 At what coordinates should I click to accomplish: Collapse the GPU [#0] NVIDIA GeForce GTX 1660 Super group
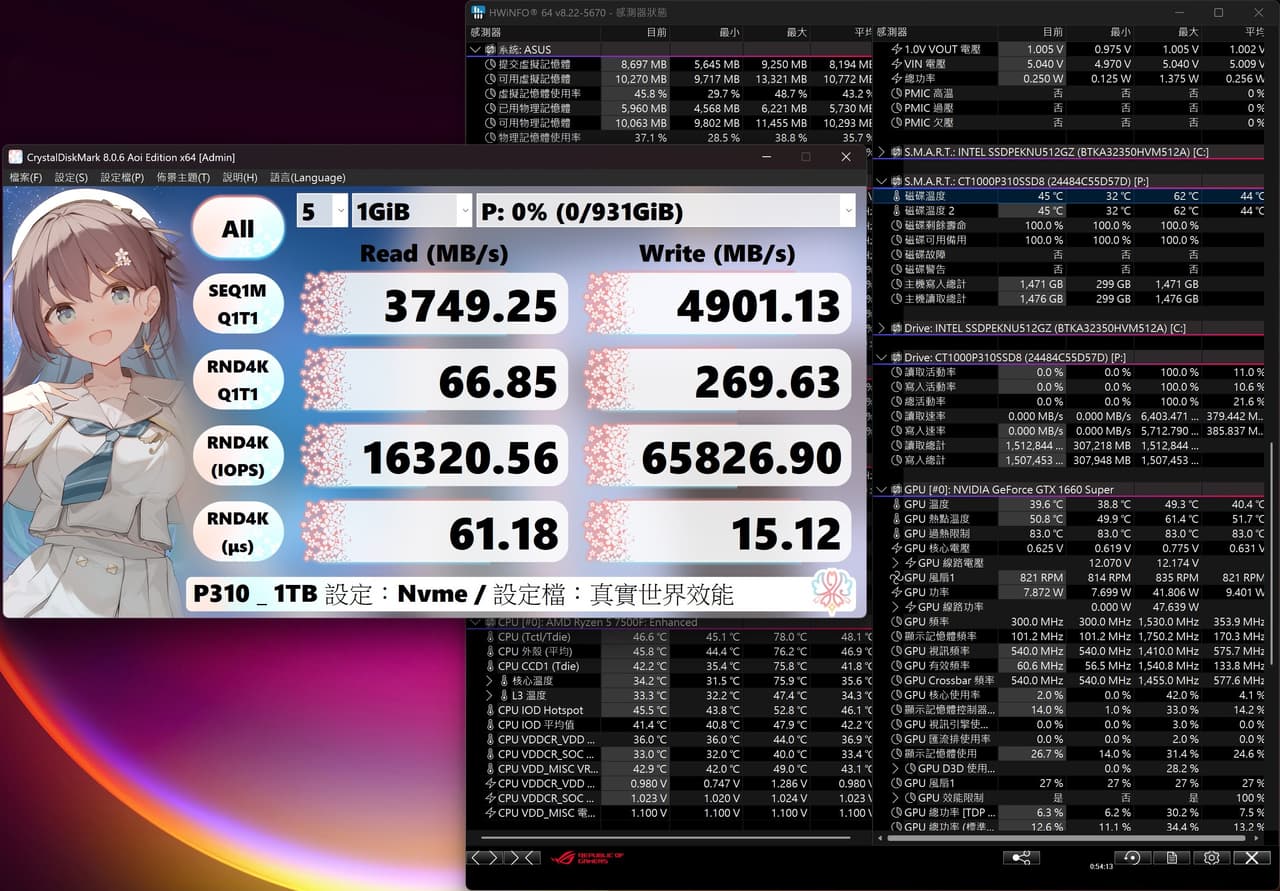coord(881,490)
